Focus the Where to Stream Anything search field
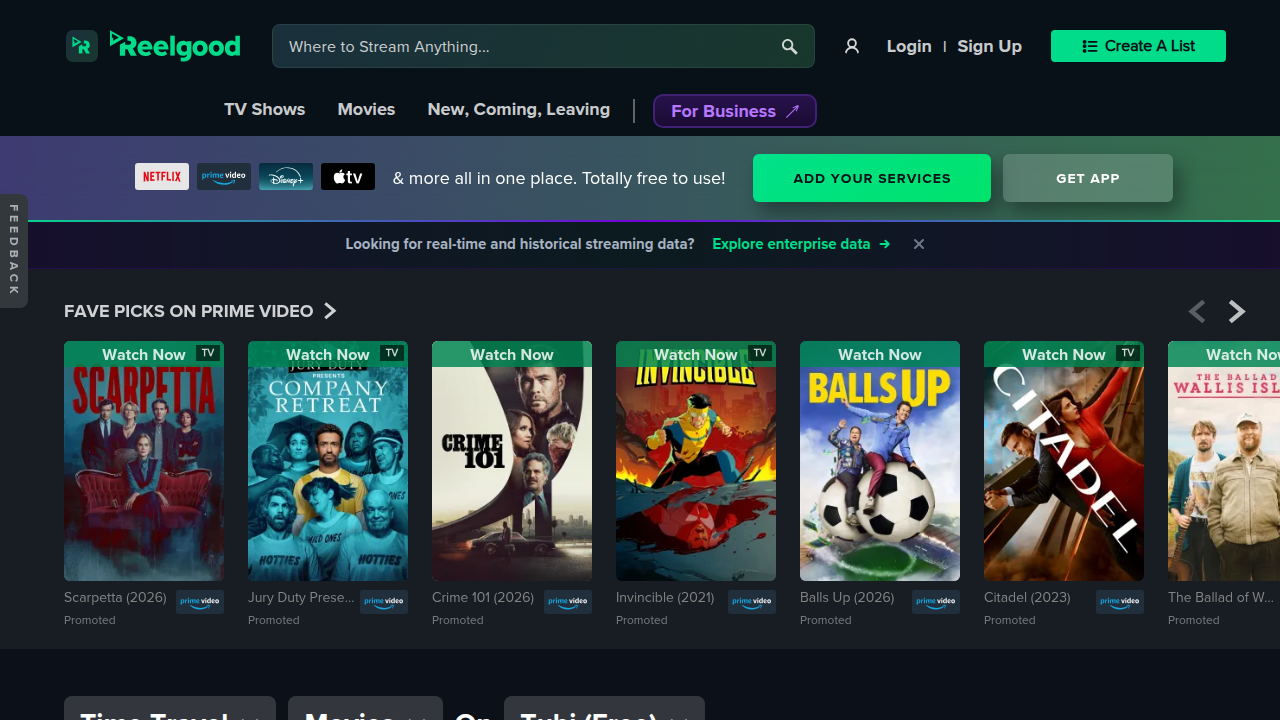1280x720 pixels. coord(543,47)
